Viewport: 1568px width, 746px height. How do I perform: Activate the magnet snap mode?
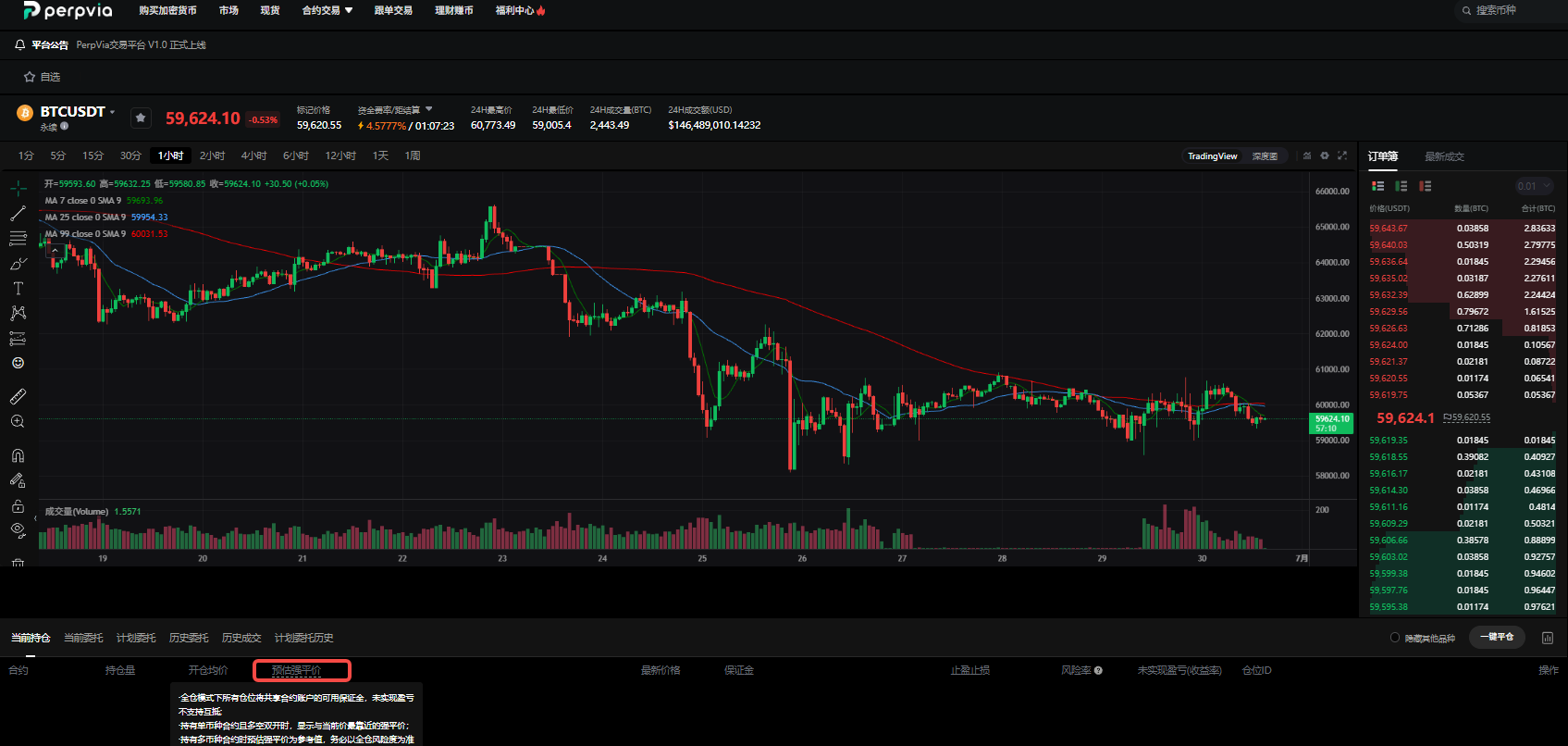pyautogui.click(x=18, y=455)
